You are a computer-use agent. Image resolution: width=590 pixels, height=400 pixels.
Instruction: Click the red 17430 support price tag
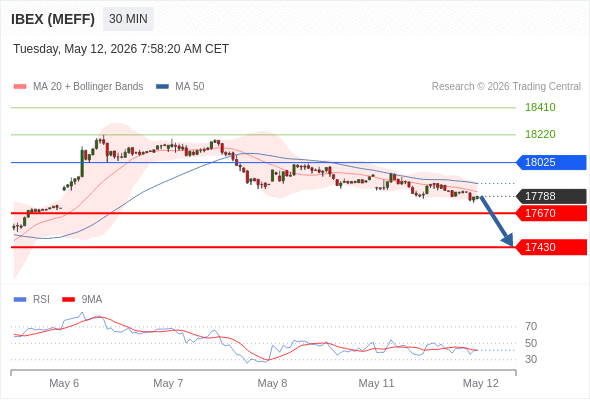tap(551, 247)
